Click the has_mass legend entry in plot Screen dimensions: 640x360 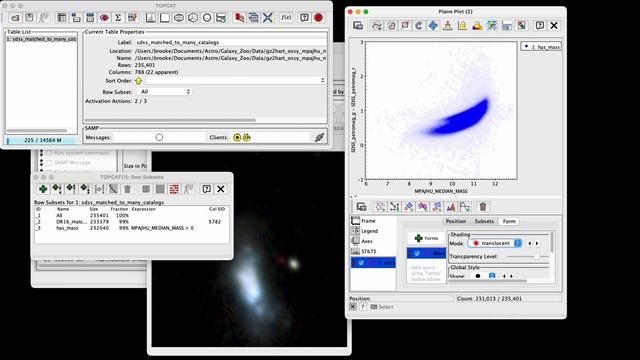(541, 47)
